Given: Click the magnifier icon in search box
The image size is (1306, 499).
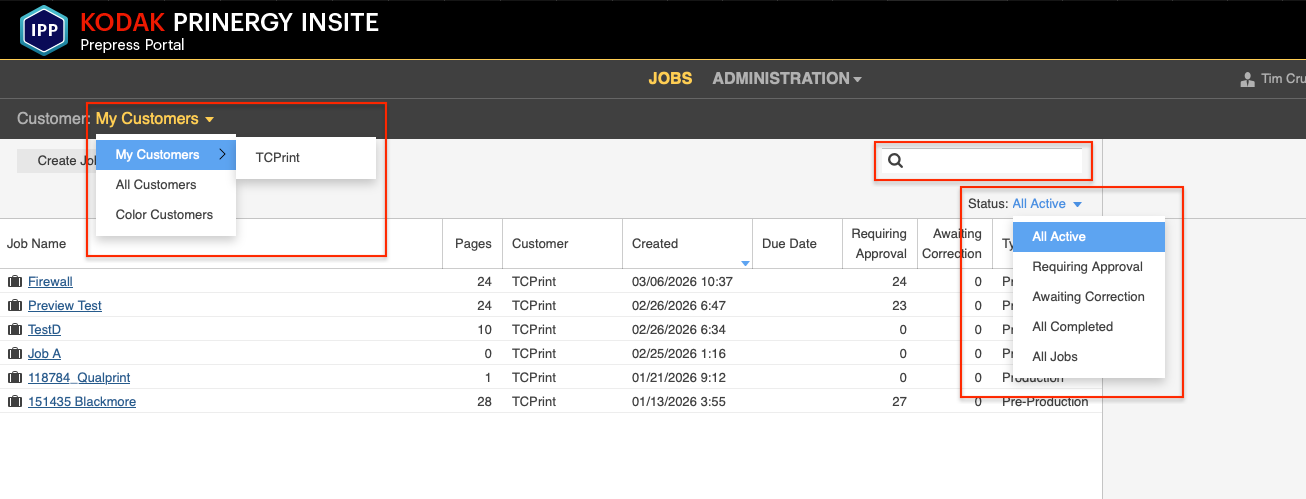Looking at the screenshot, I should 896,161.
